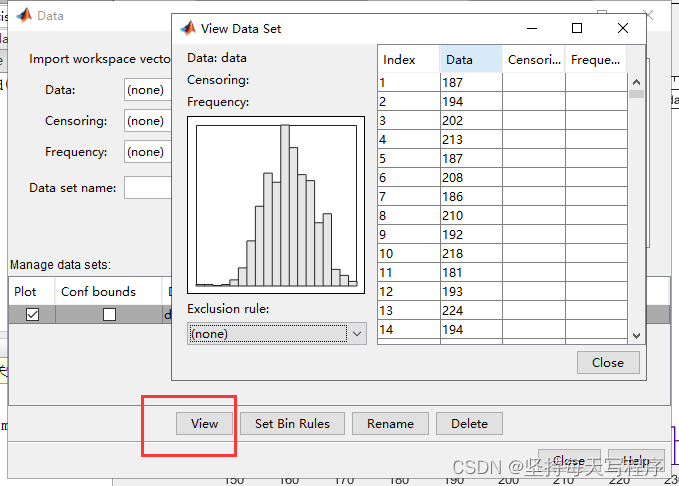Enable the Conf bounds checkbox

point(109,314)
